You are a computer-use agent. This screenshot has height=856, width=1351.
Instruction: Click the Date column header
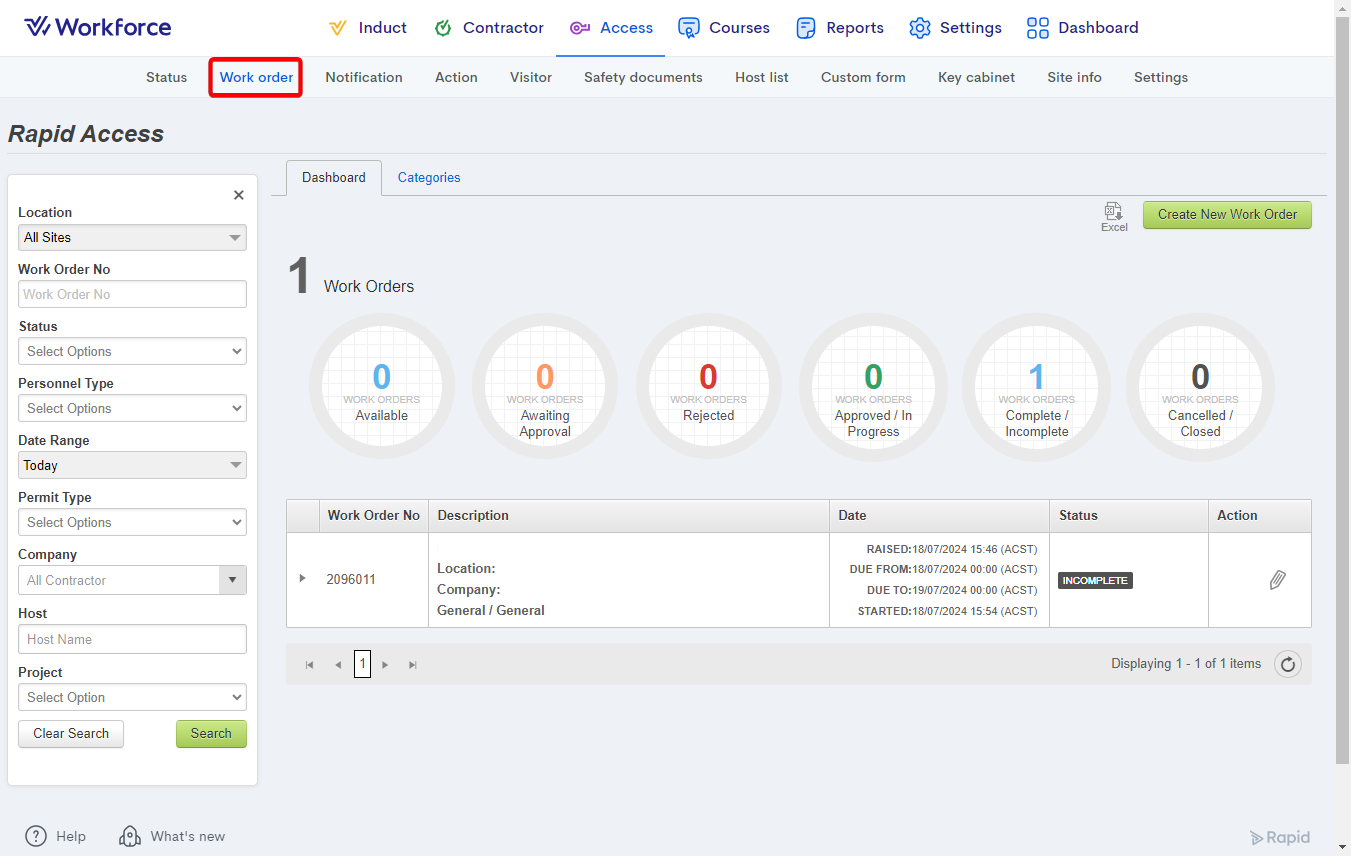(x=939, y=516)
